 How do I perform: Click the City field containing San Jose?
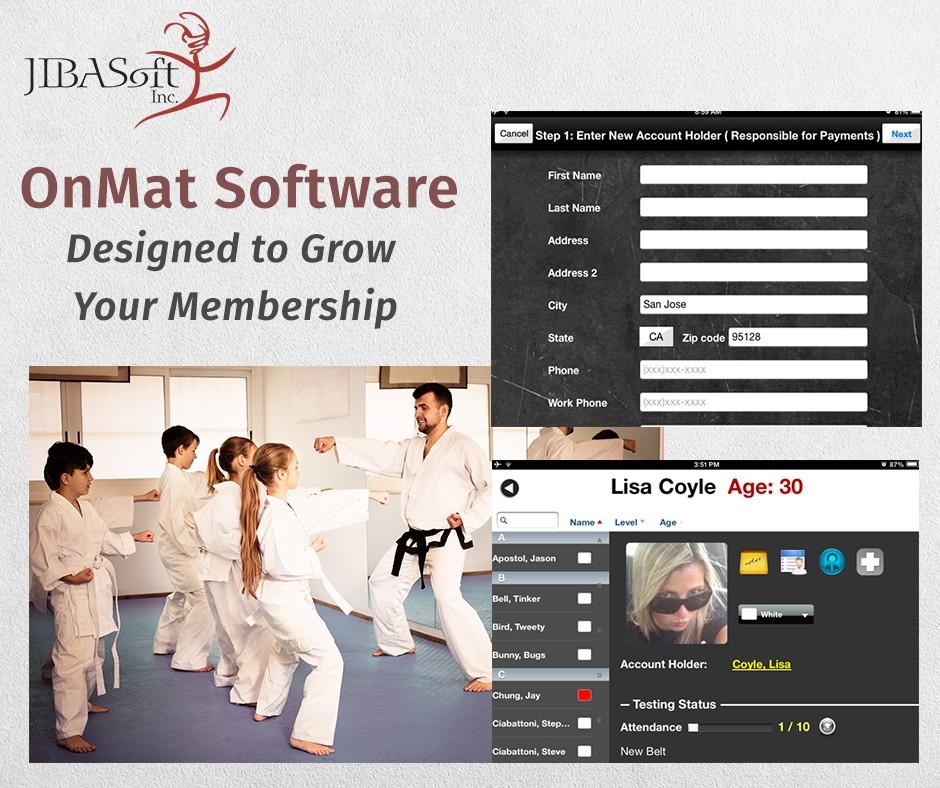pos(754,304)
